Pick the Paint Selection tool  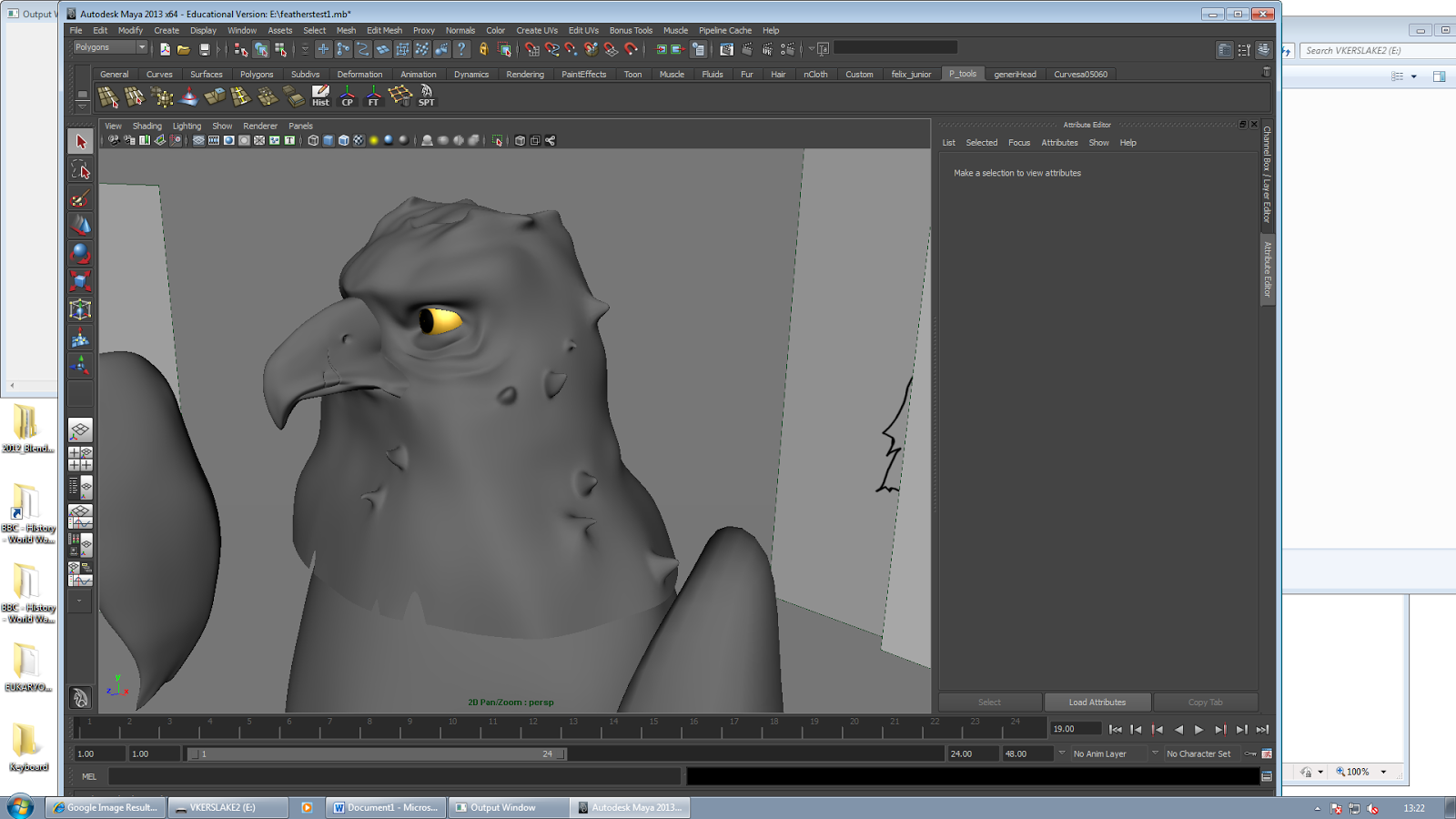coord(80,198)
